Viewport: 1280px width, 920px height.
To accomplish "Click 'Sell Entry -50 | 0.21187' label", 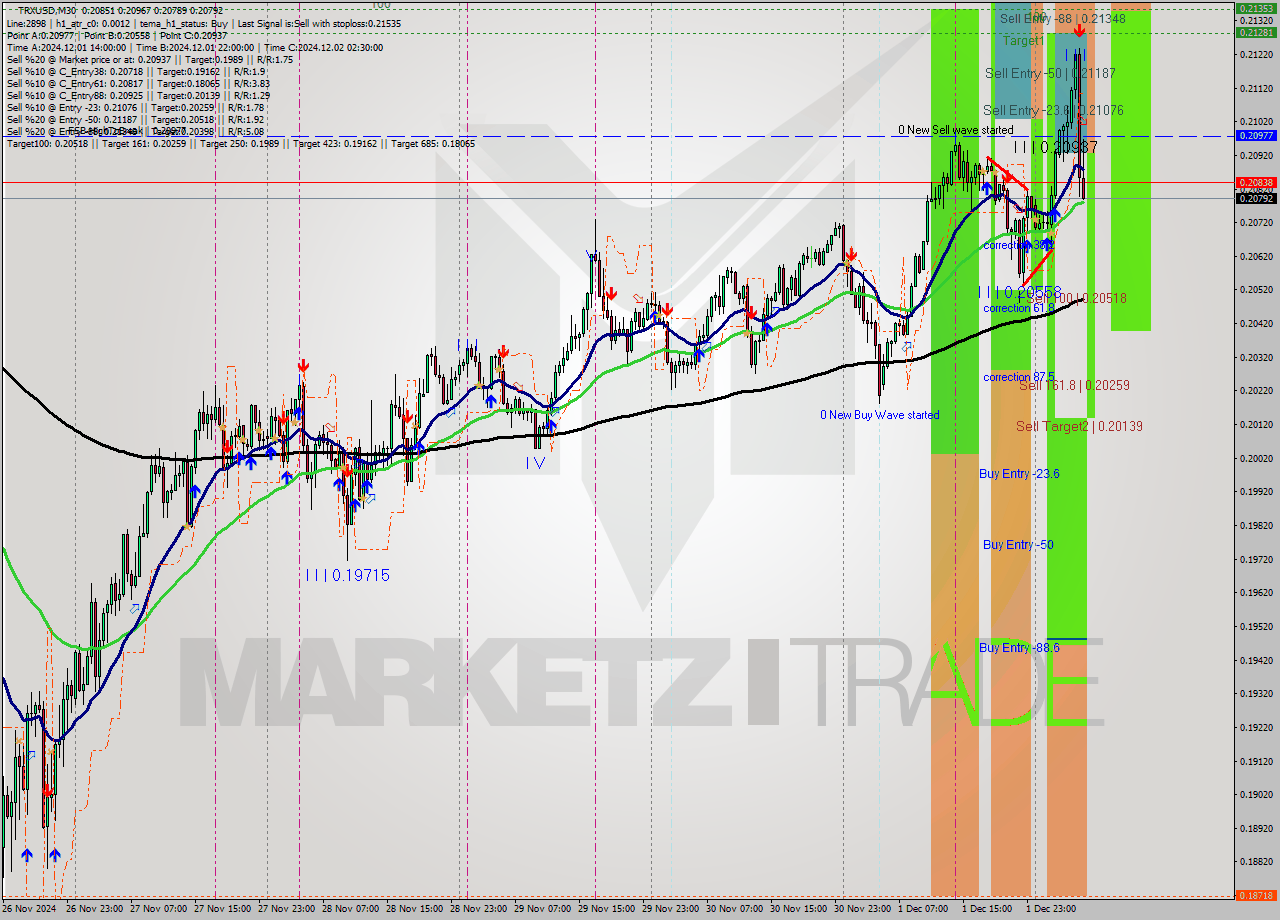I will [1050, 73].
